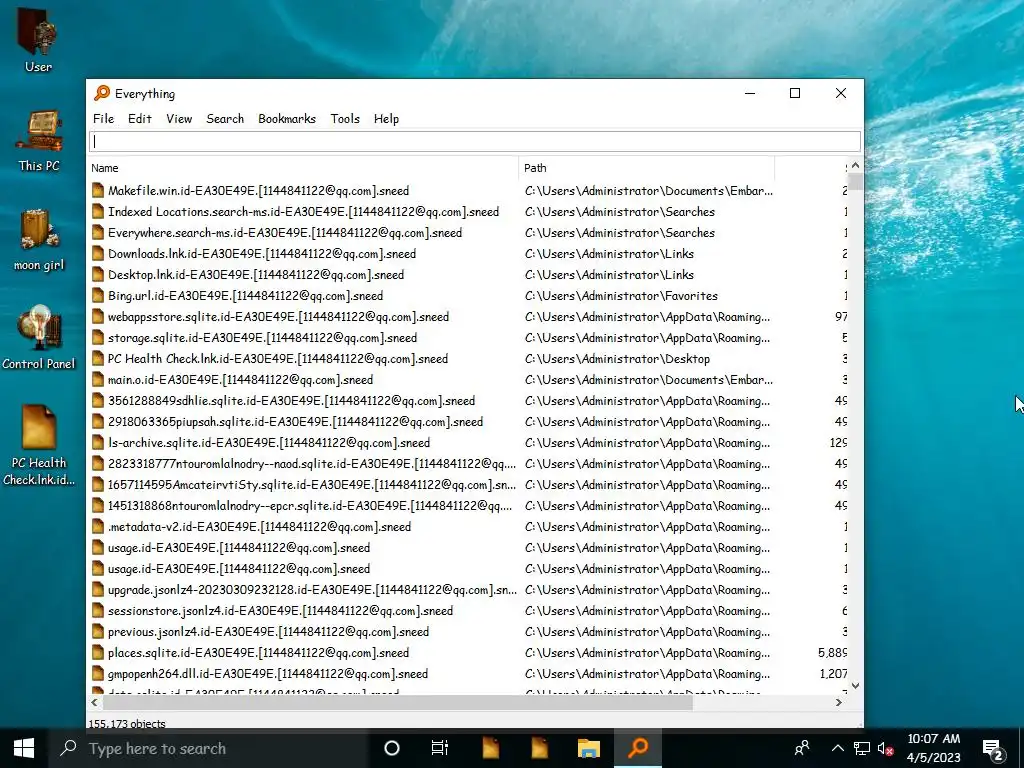Select PC Health Check.lnk.id desktop file

click(x=39, y=445)
